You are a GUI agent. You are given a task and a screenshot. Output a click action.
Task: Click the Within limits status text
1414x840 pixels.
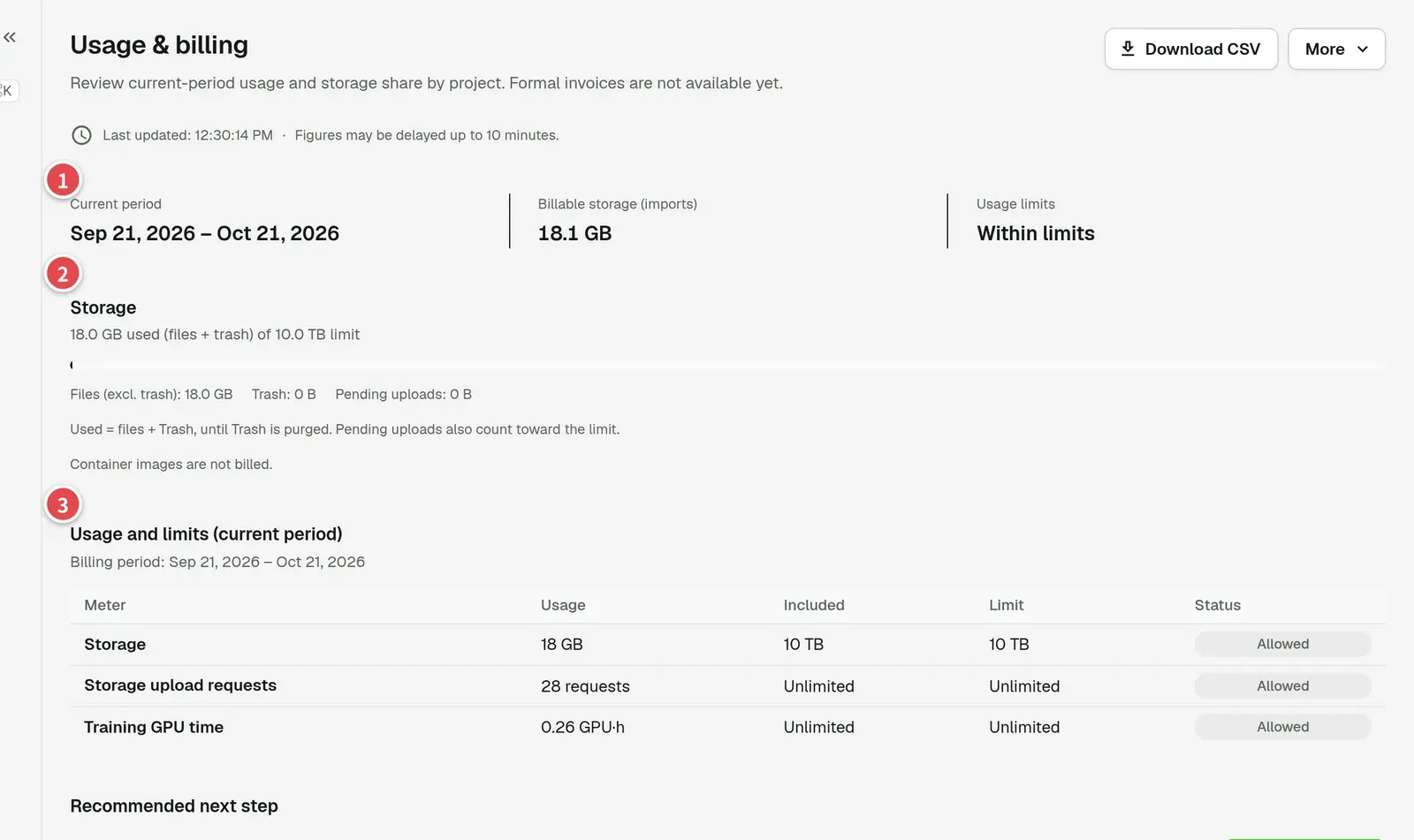coord(1036,233)
